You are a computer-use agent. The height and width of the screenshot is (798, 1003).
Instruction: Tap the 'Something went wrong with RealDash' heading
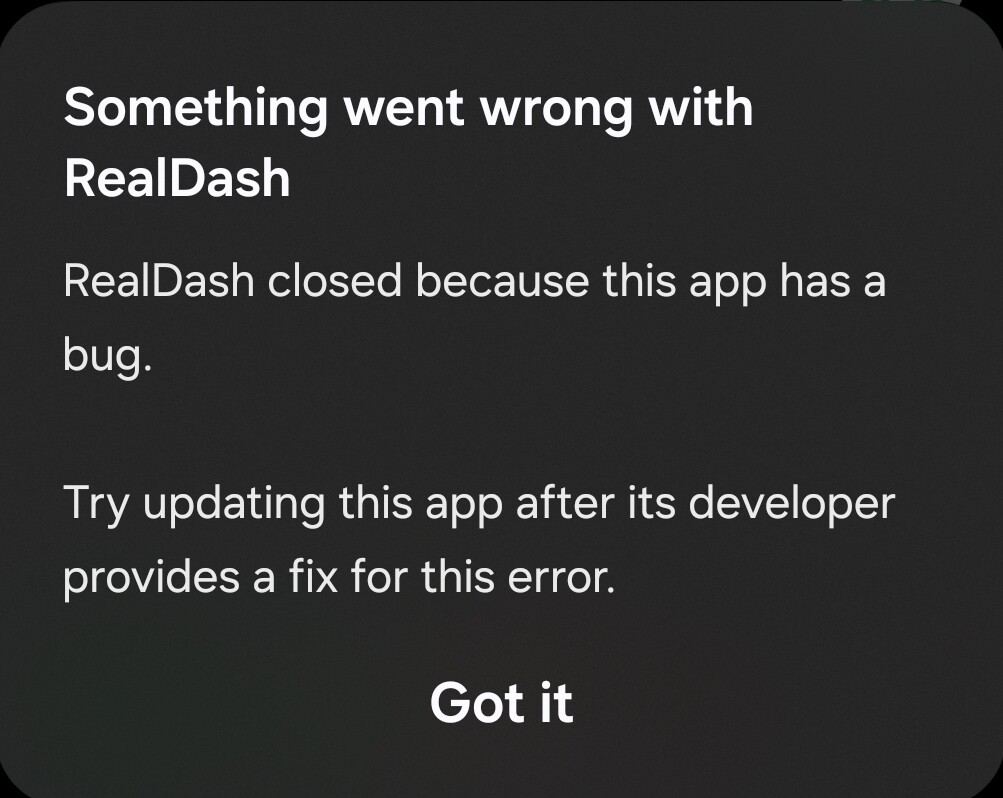tap(408, 142)
